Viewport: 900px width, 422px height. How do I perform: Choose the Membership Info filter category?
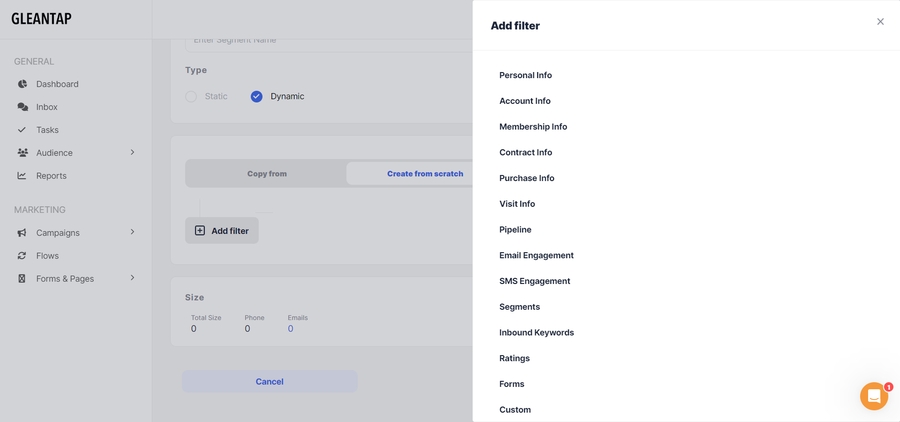tap(533, 127)
